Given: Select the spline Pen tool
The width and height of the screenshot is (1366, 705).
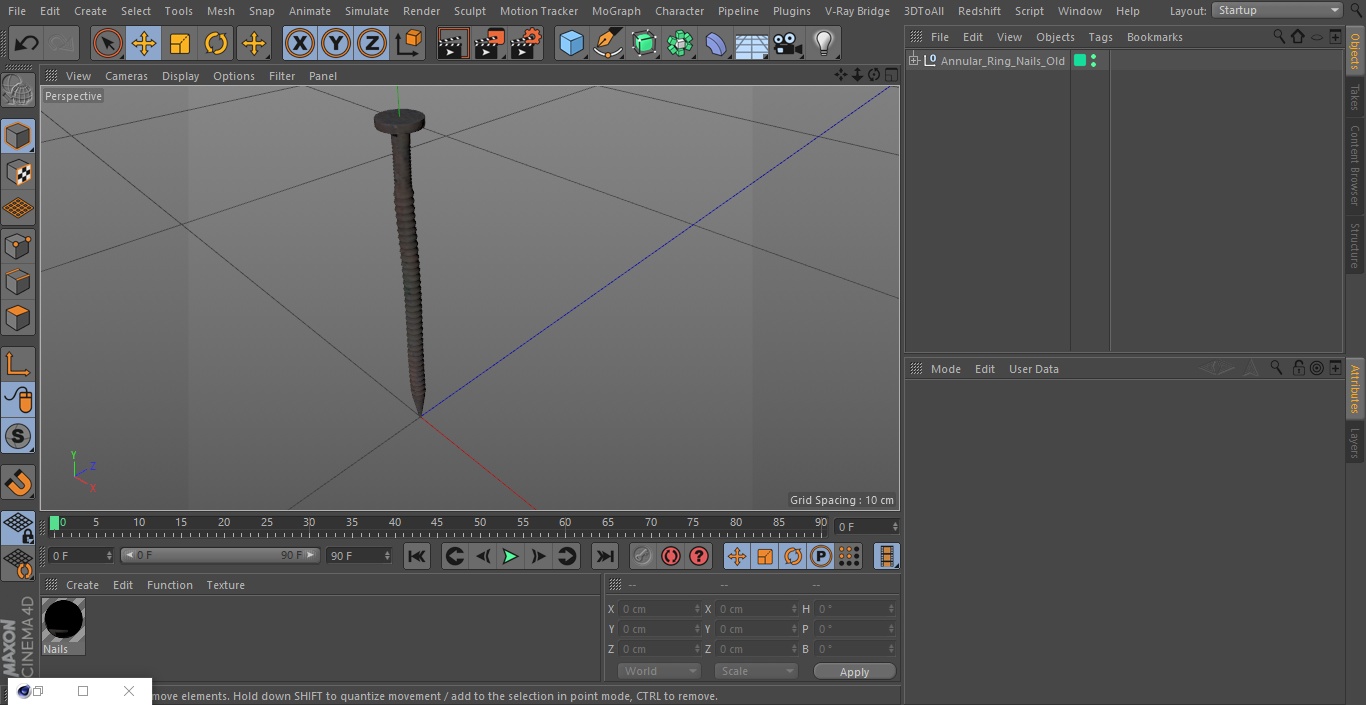Looking at the screenshot, I should [x=607, y=43].
